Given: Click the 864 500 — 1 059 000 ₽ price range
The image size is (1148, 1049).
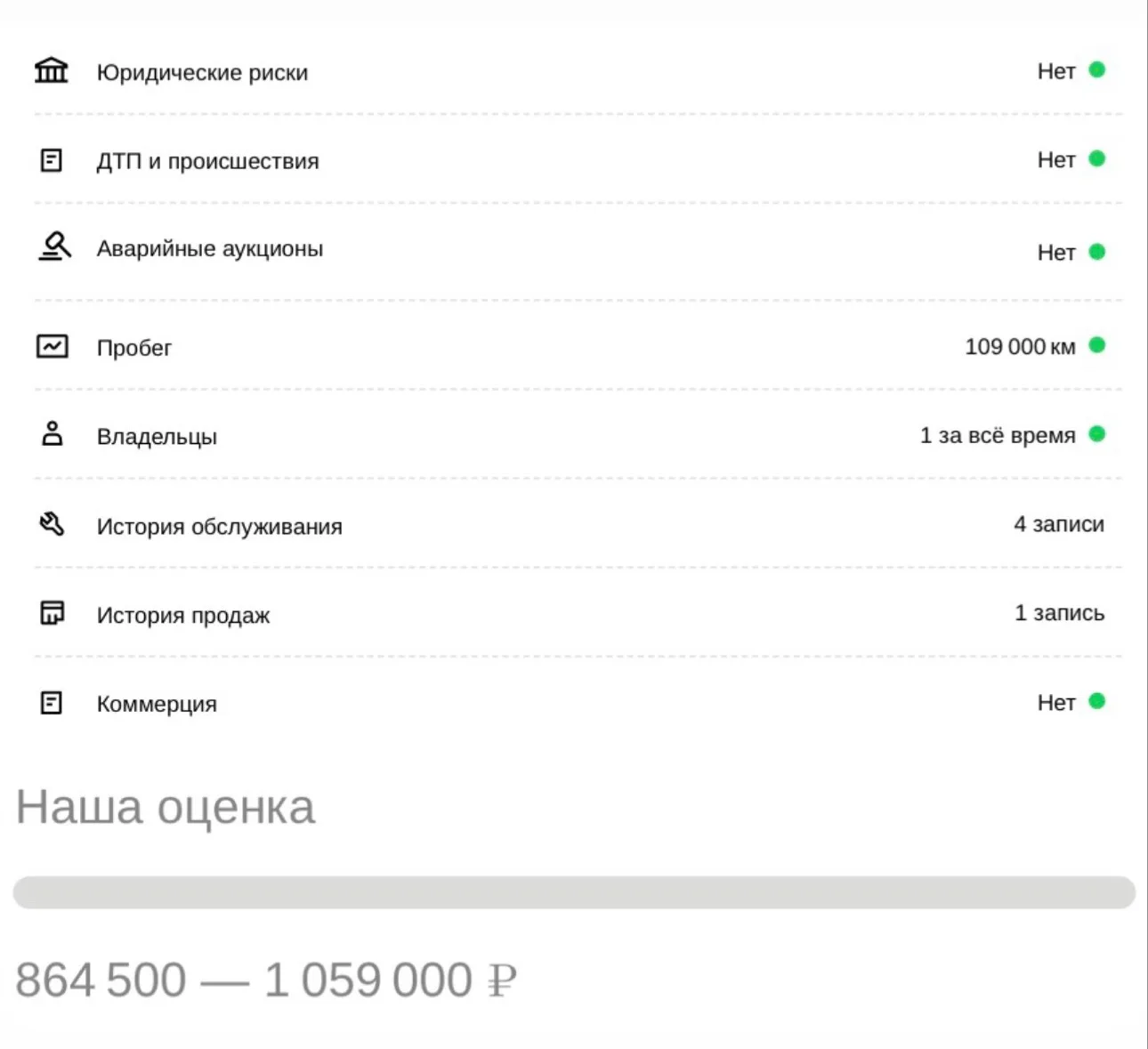Looking at the screenshot, I should pyautogui.click(x=266, y=980).
